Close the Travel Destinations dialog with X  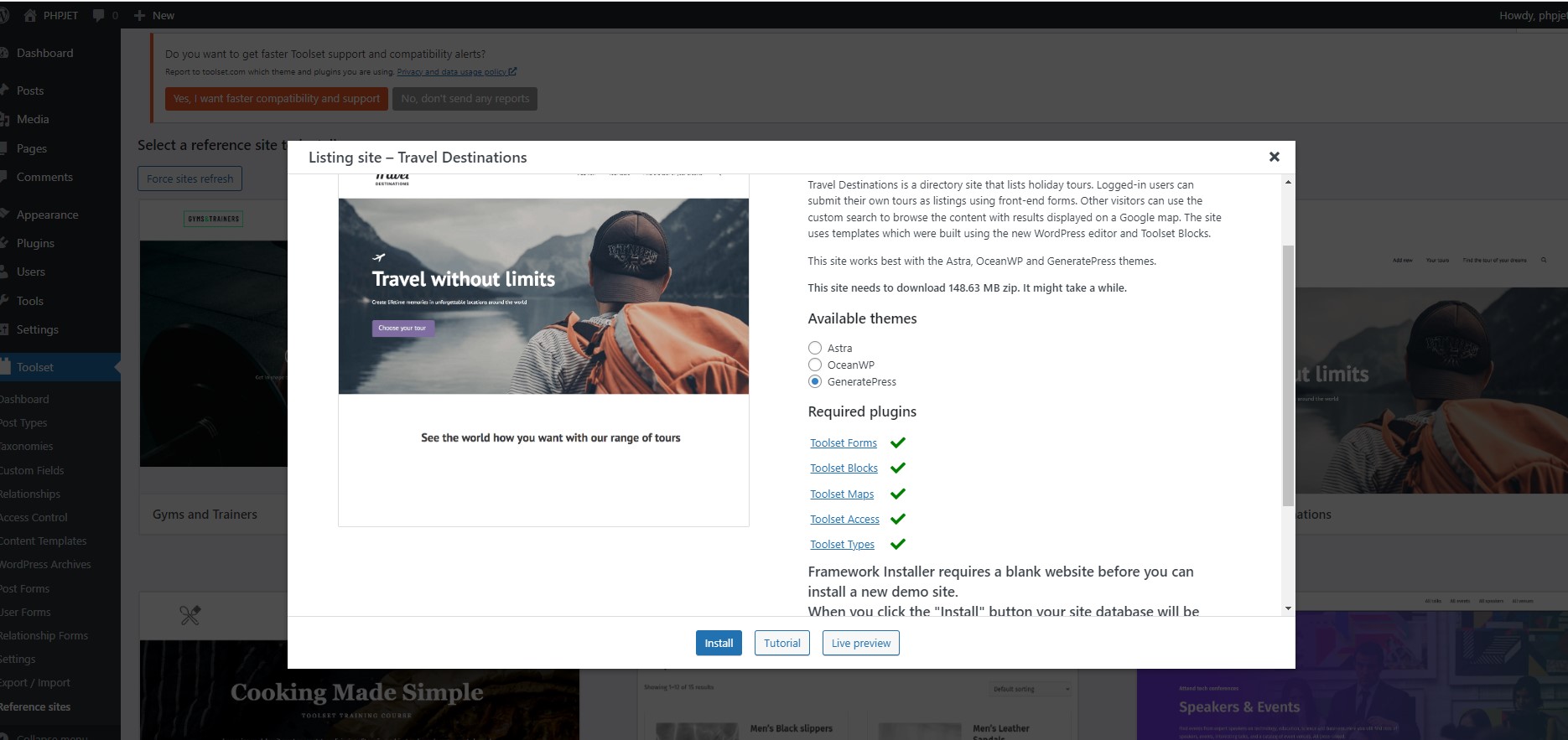point(1274,157)
